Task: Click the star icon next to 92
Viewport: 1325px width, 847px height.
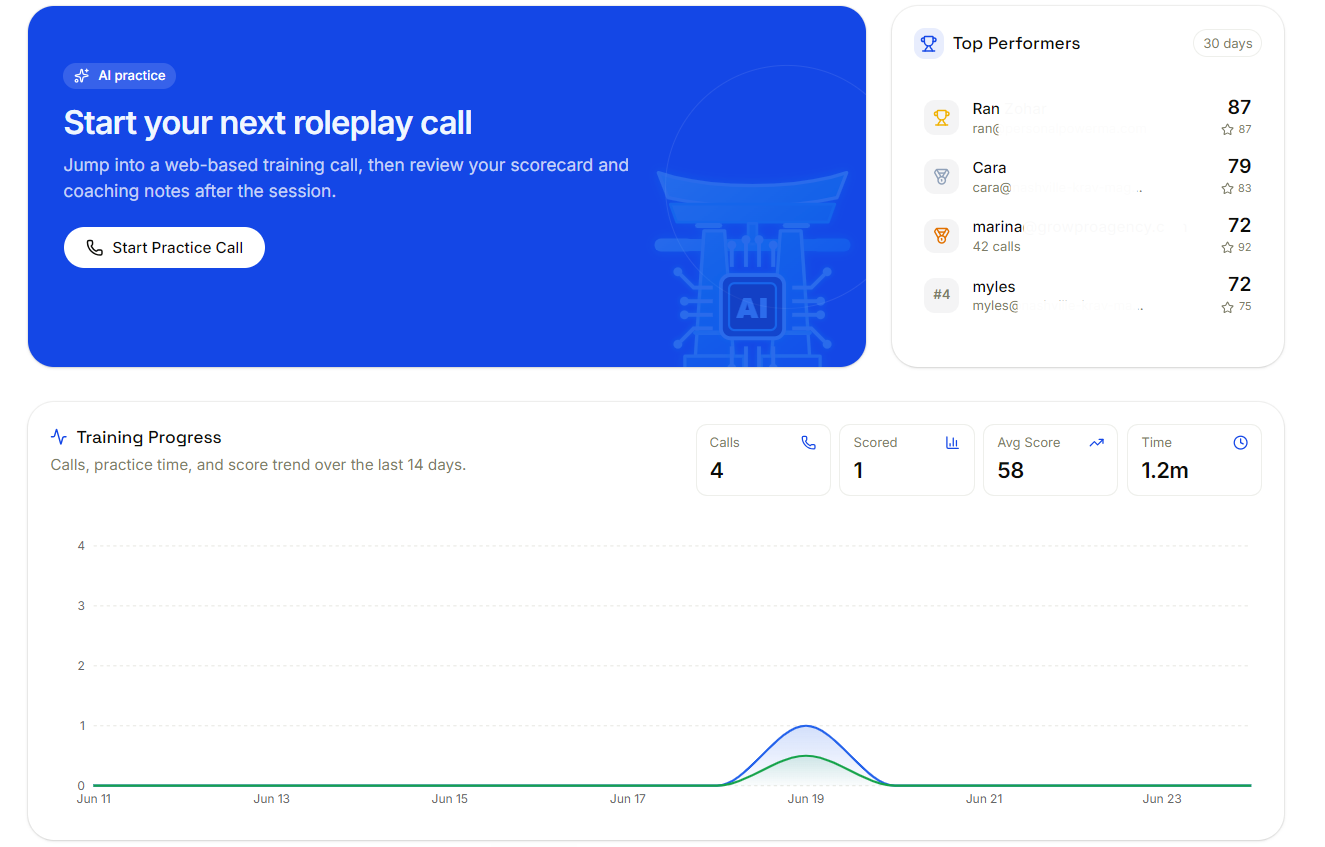Action: tap(1227, 248)
